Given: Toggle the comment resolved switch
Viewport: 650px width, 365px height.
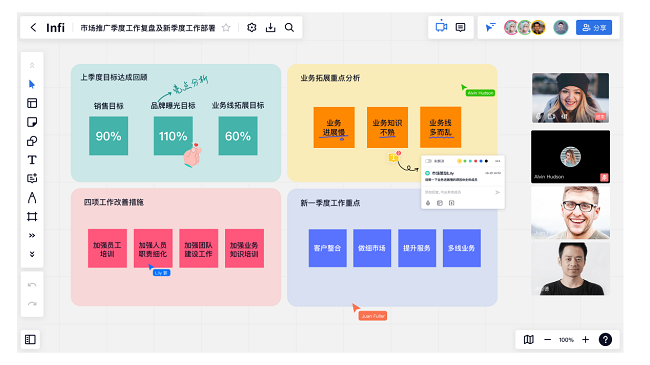Looking at the screenshot, I should point(428,161).
